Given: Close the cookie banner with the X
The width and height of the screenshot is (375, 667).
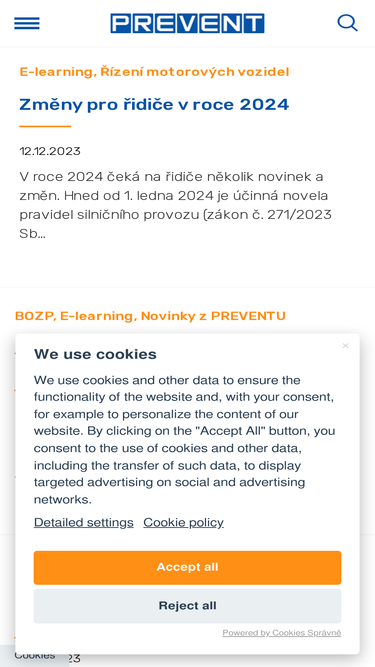Looking at the screenshot, I should 345,345.
